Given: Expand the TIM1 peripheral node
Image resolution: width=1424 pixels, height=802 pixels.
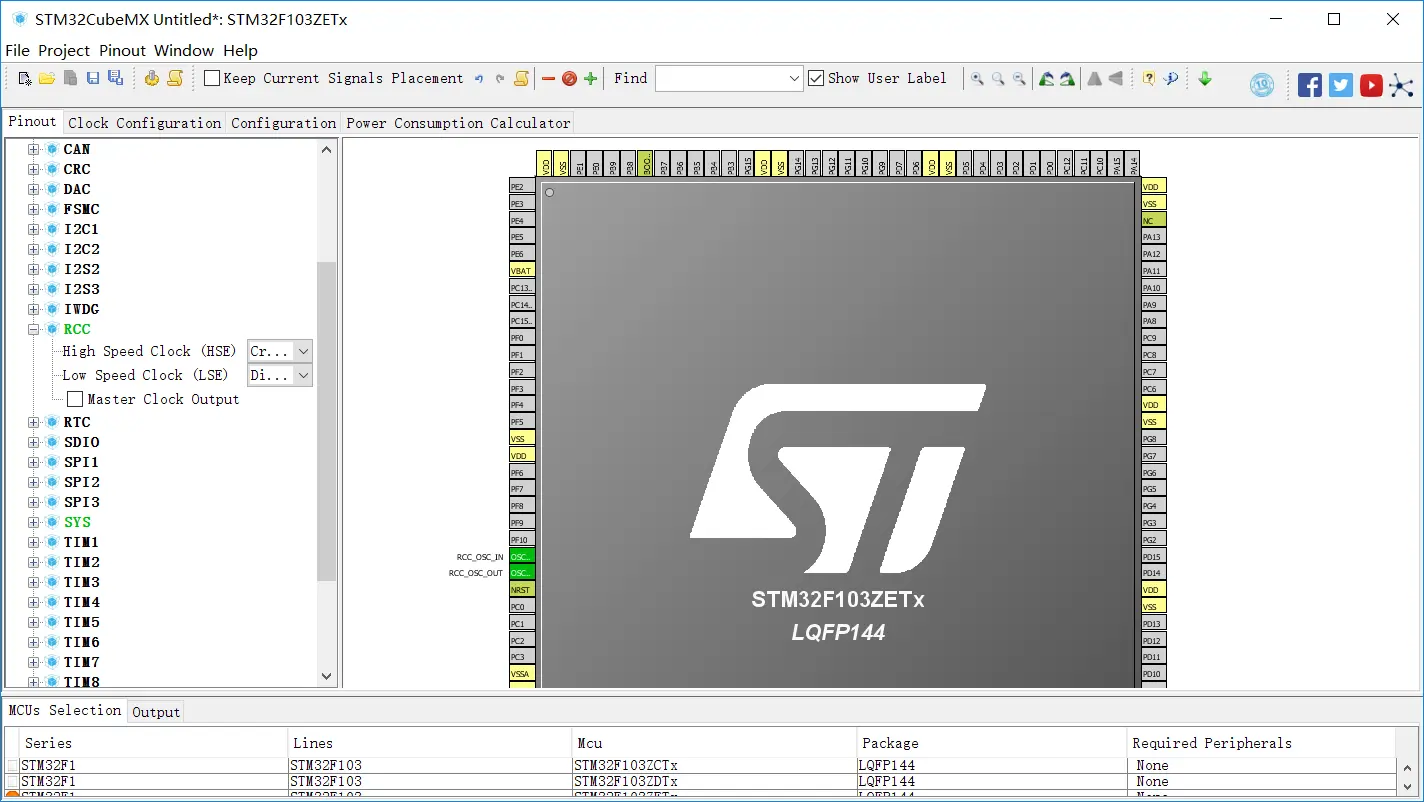Looking at the screenshot, I should tap(33, 542).
